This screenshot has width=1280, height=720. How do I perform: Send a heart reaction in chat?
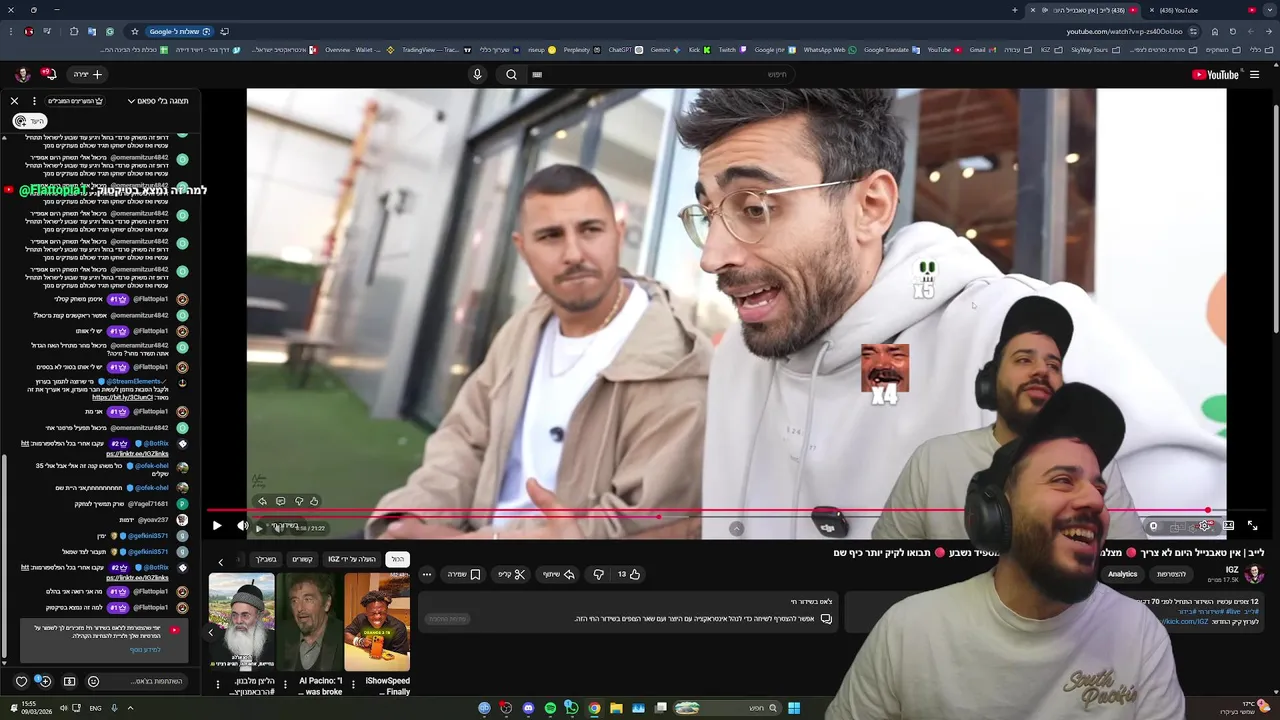coord(21,682)
